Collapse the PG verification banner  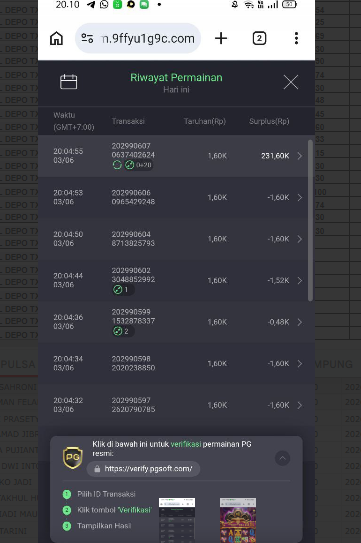click(282, 458)
